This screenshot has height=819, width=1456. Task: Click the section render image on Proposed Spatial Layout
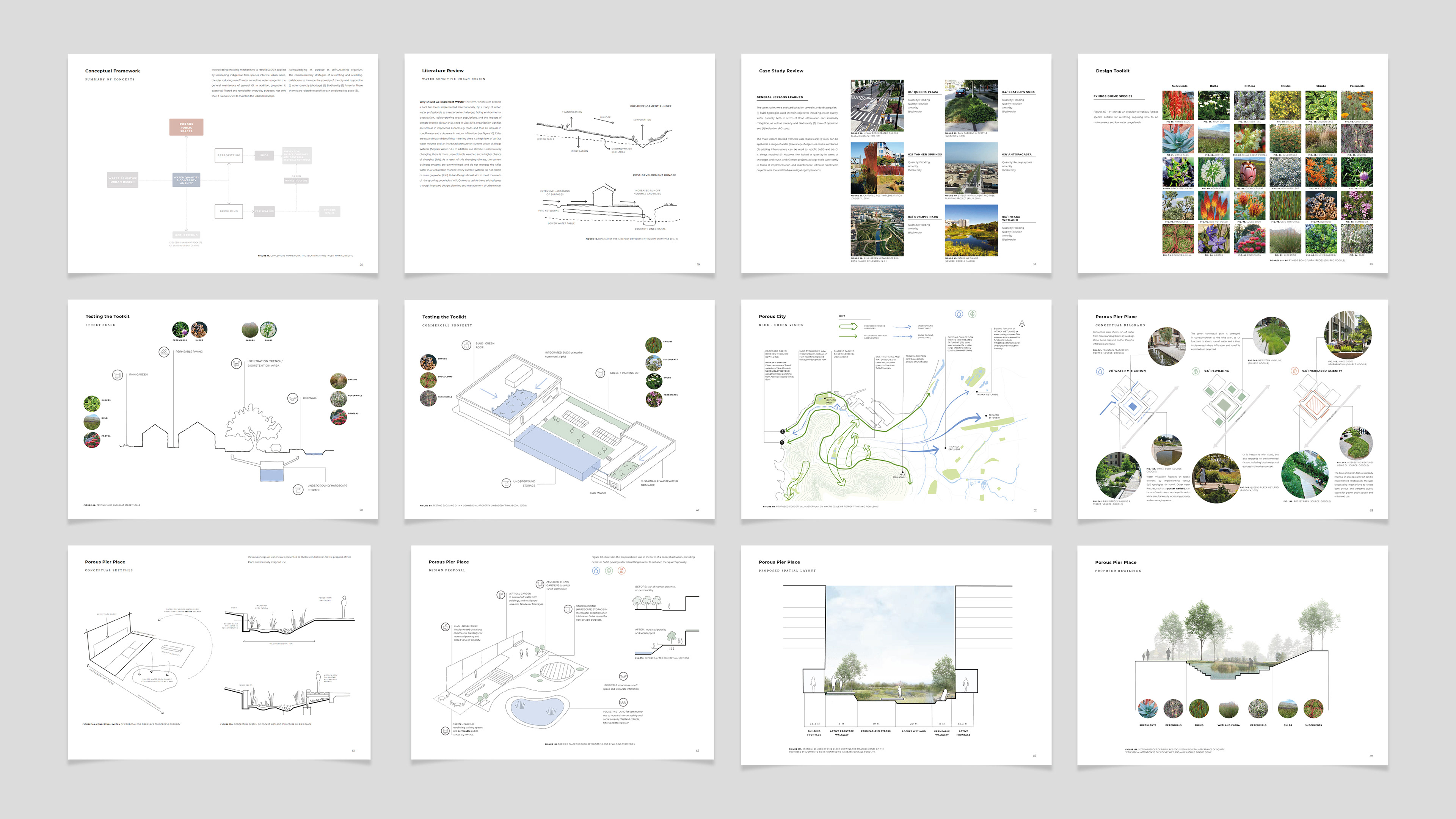point(890,644)
